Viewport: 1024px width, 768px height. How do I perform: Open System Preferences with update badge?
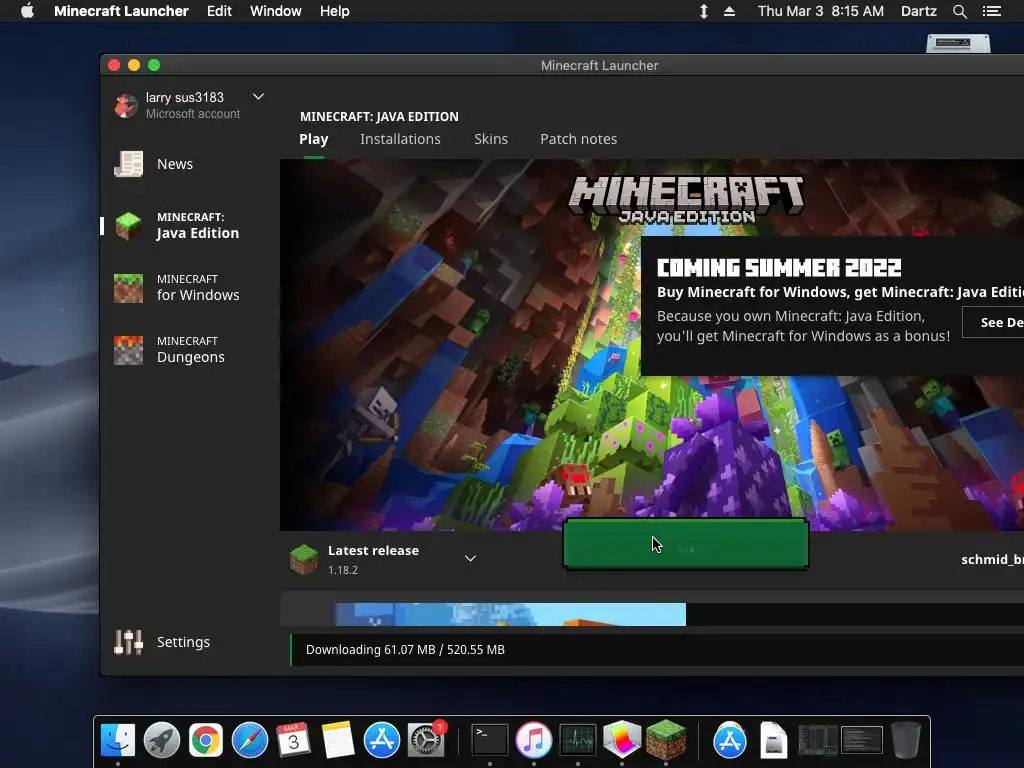click(426, 740)
